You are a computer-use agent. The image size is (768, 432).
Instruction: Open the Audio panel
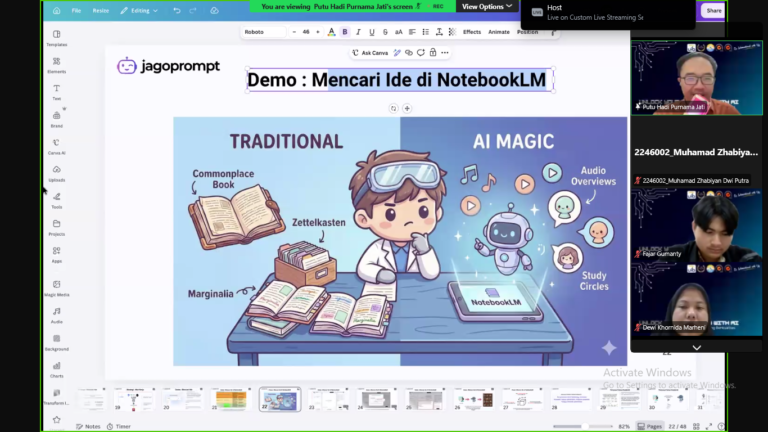(57, 315)
